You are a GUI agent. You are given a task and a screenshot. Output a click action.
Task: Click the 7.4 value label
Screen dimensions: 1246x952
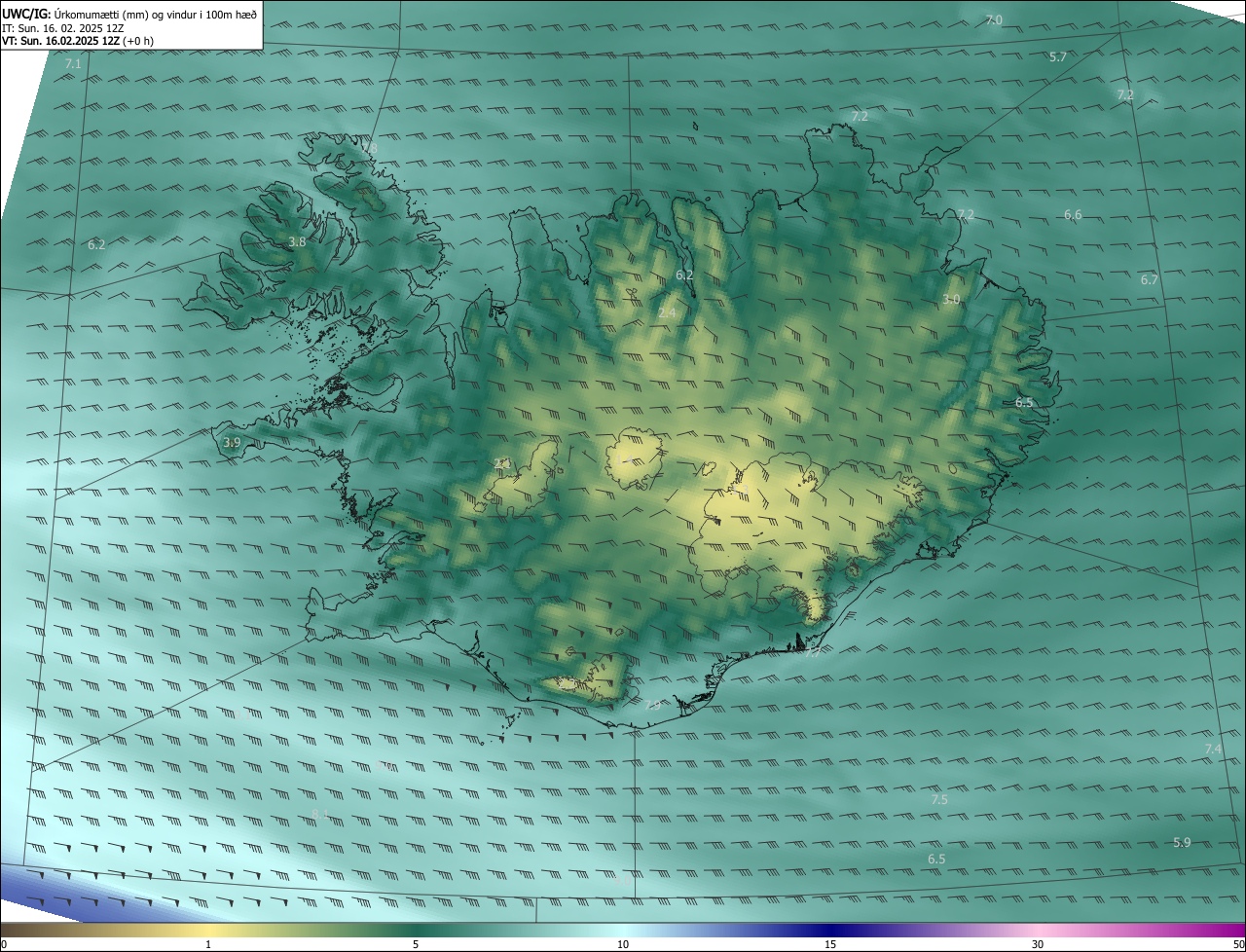(x=1213, y=750)
